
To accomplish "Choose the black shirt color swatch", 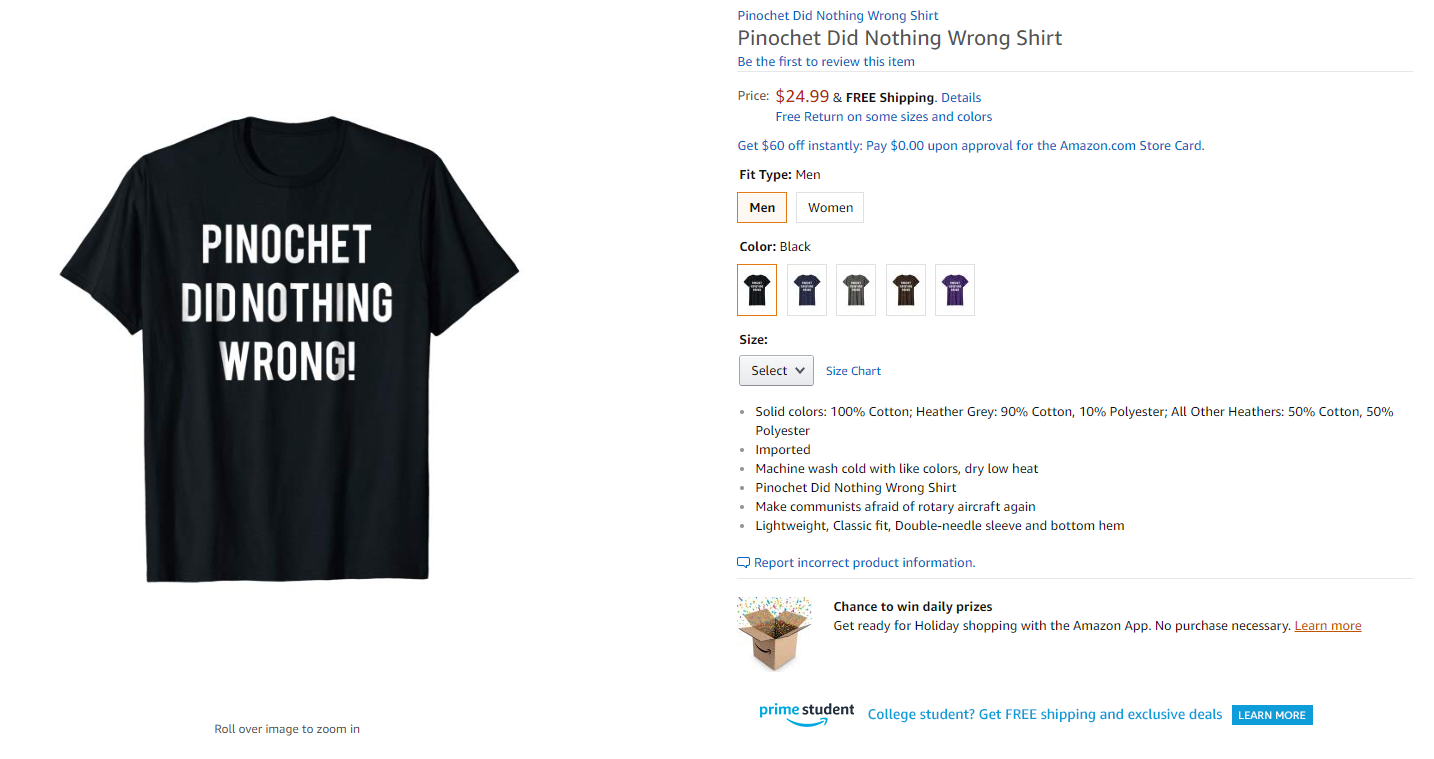I will point(757,290).
